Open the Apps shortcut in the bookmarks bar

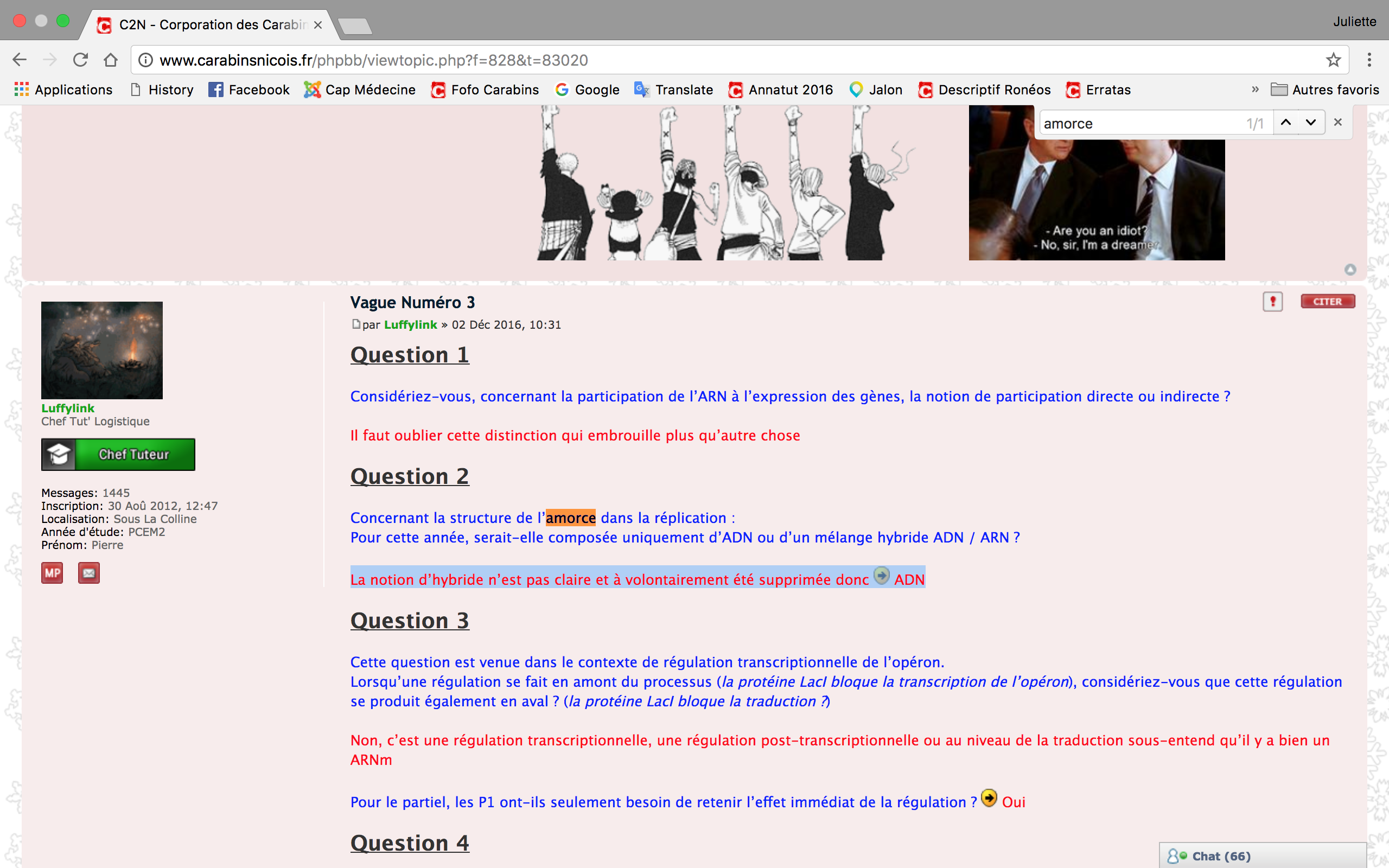(63, 90)
